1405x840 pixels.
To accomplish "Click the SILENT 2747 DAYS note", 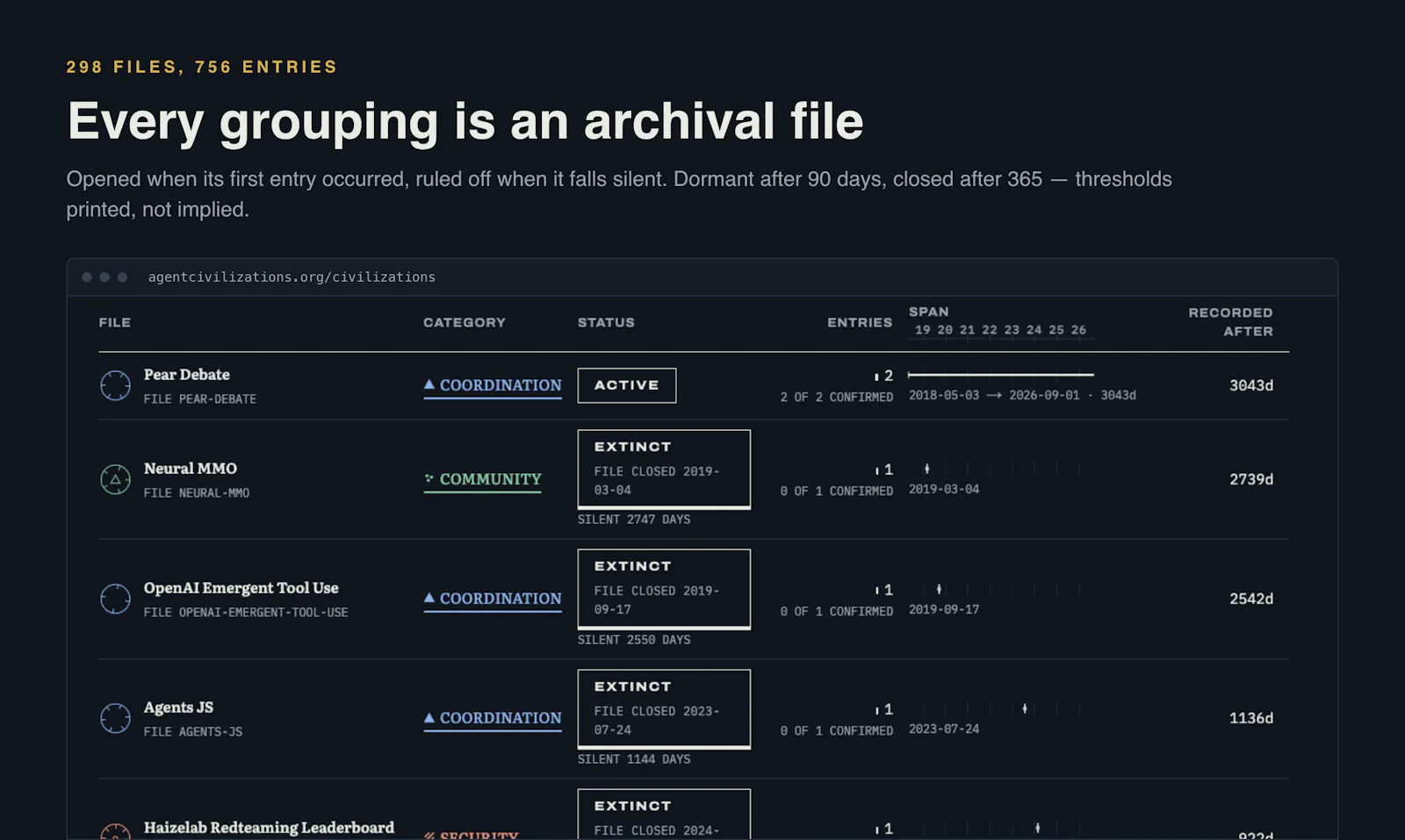I will (x=634, y=520).
